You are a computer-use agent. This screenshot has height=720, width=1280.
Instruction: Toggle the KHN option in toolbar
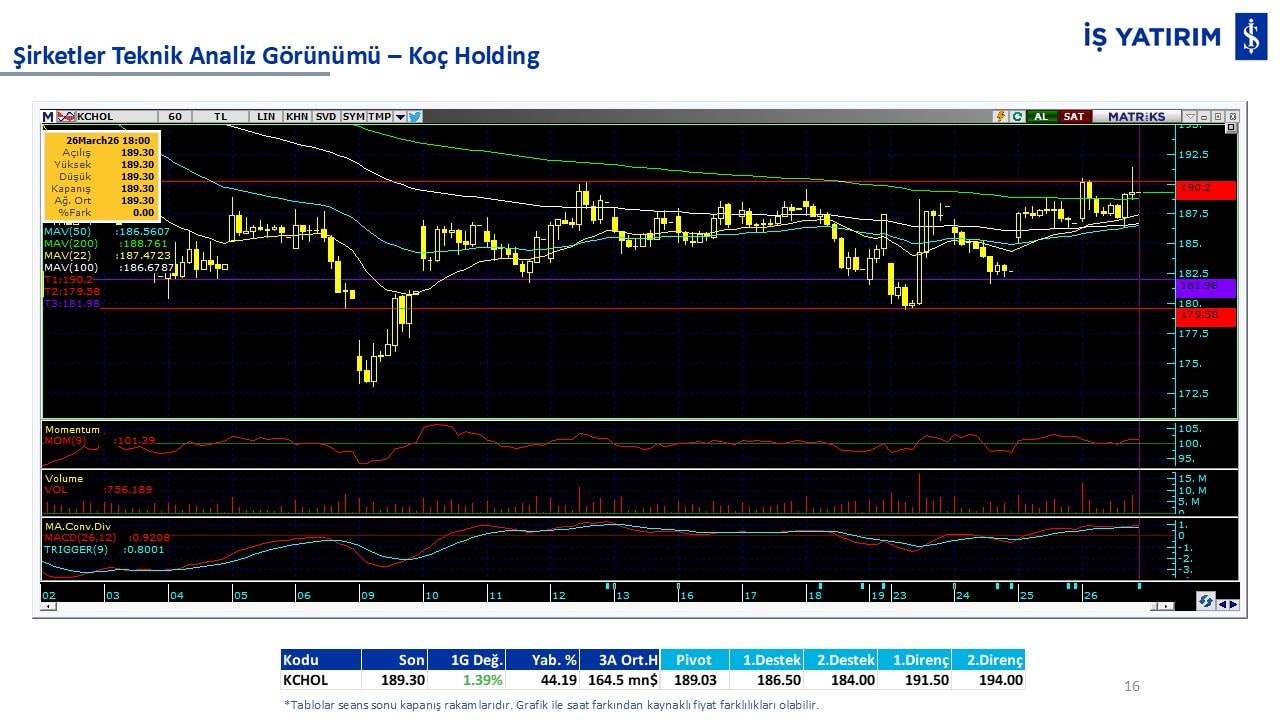pos(297,117)
